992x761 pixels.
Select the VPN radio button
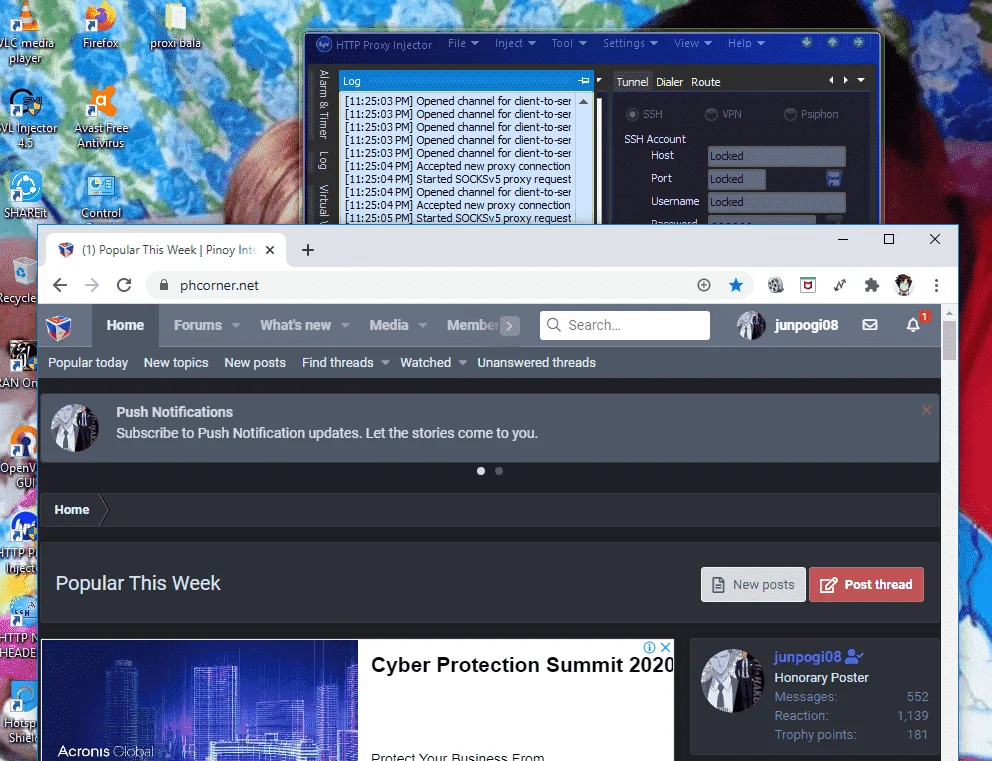[711, 114]
